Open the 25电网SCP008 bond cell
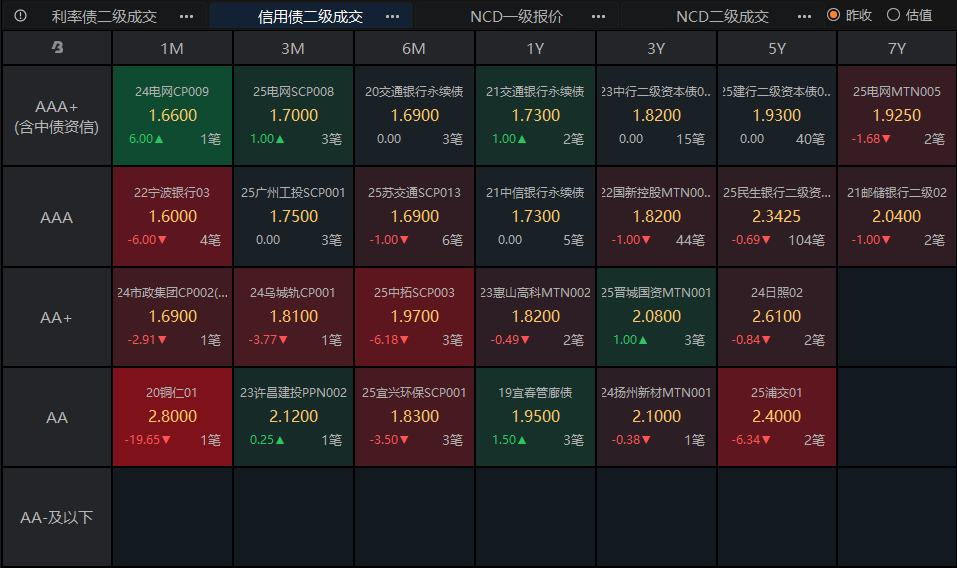The height and width of the screenshot is (568, 957). pos(293,116)
